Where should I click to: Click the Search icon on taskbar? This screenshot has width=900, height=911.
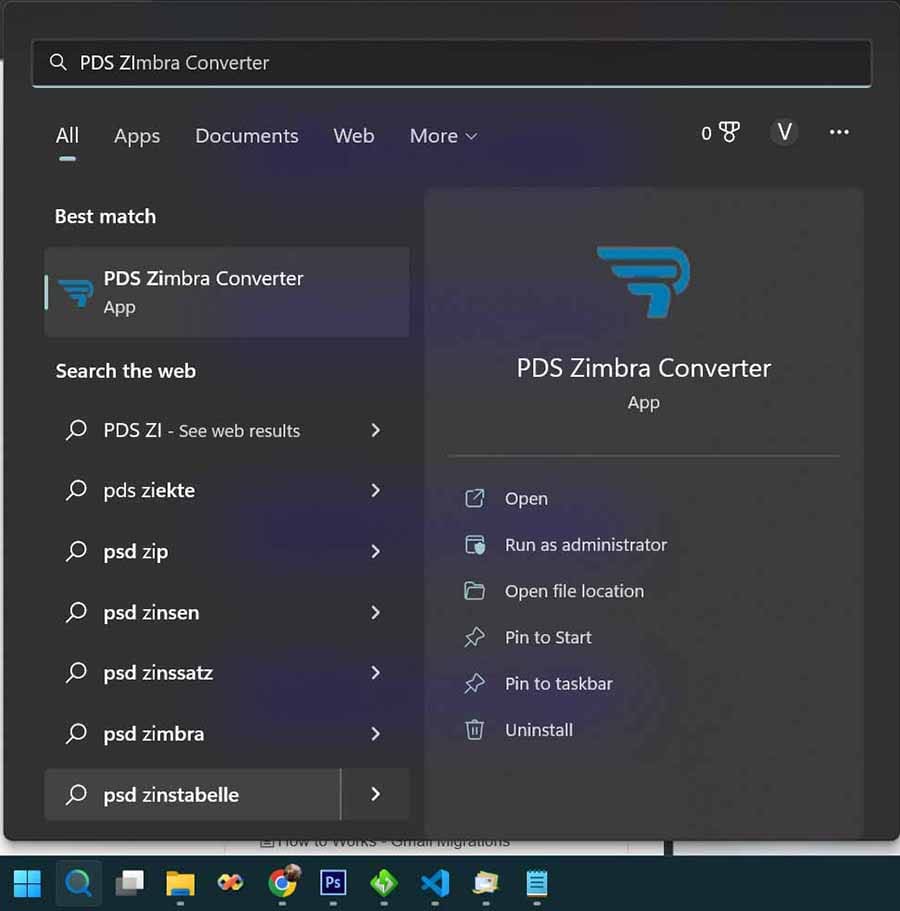point(78,883)
